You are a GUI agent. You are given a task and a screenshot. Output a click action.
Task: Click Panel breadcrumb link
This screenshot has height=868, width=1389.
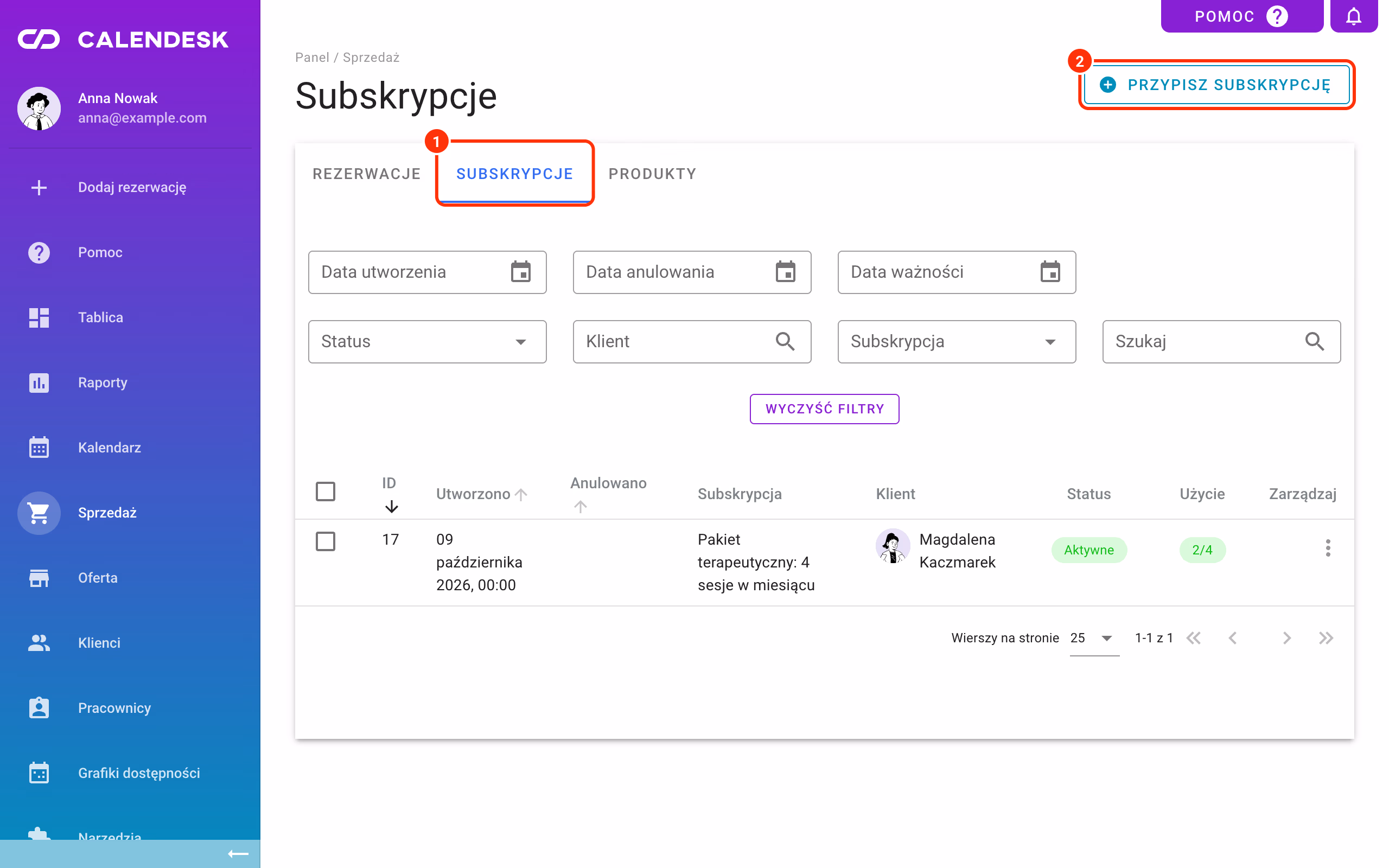click(x=312, y=58)
